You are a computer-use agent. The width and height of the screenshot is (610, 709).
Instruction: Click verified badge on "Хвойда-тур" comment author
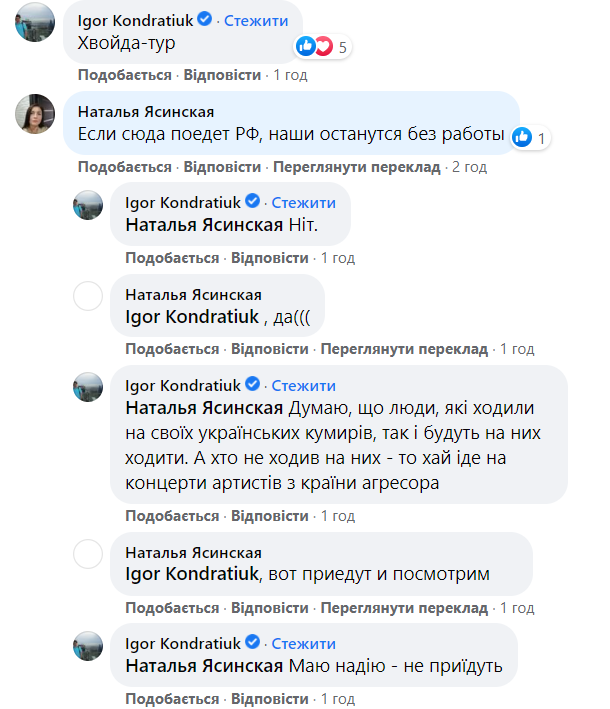(x=205, y=20)
